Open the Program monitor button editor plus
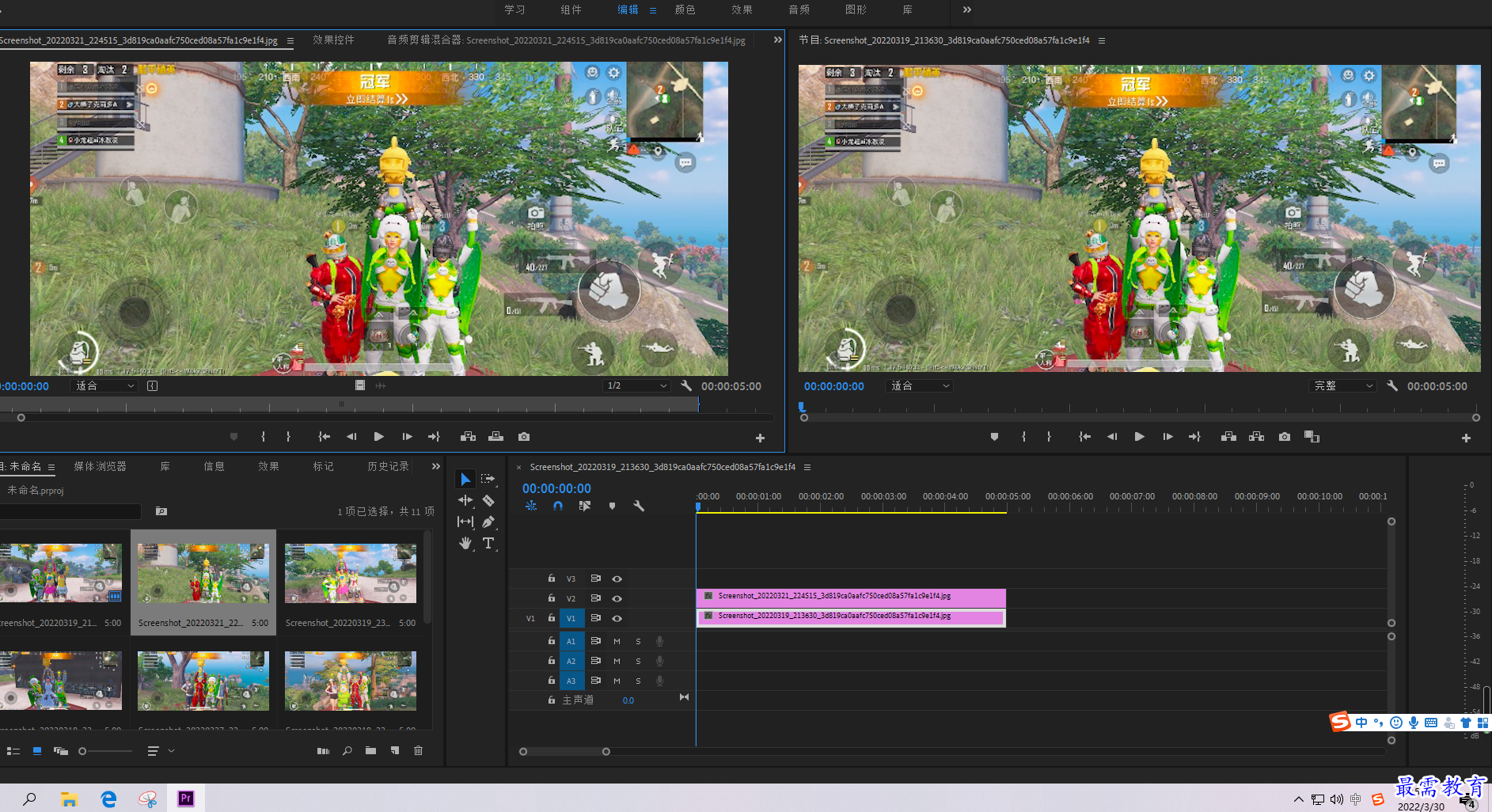Viewport: 1492px width, 812px height. tap(1466, 438)
